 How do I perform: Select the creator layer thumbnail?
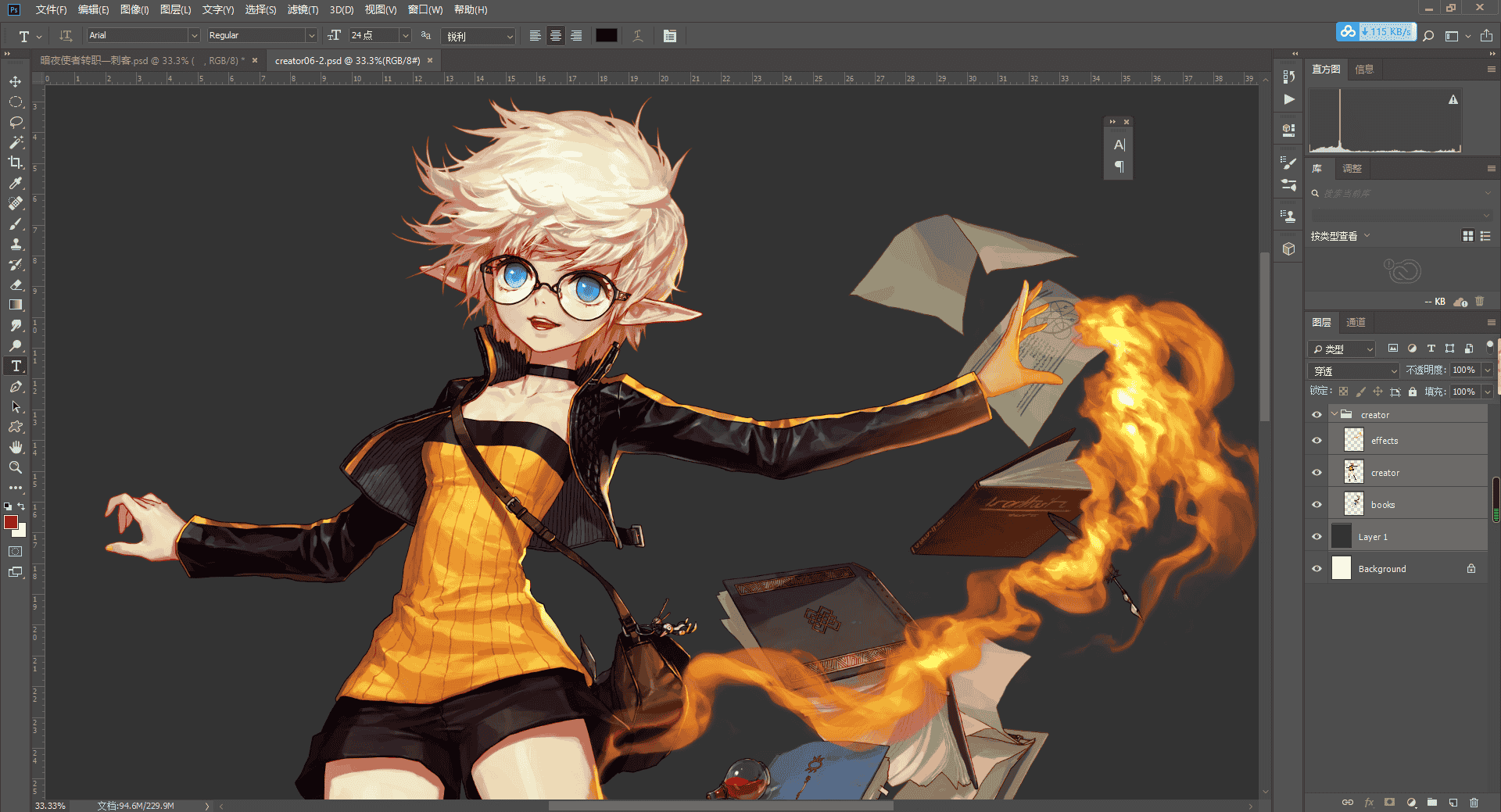(x=1354, y=472)
